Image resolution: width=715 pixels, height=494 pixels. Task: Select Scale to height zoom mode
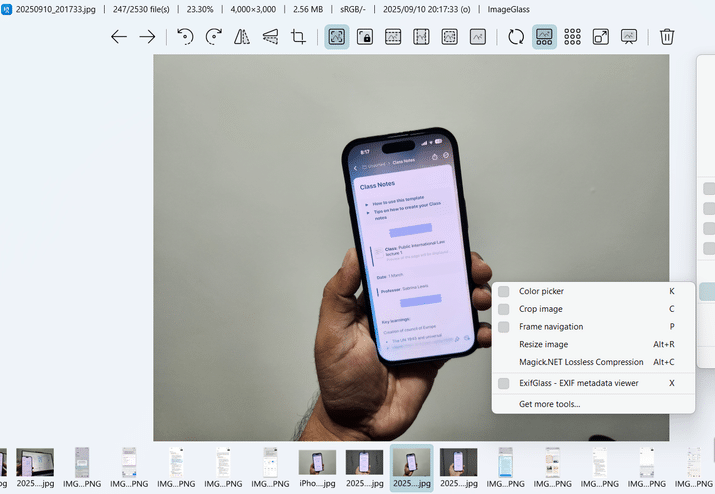pos(421,37)
